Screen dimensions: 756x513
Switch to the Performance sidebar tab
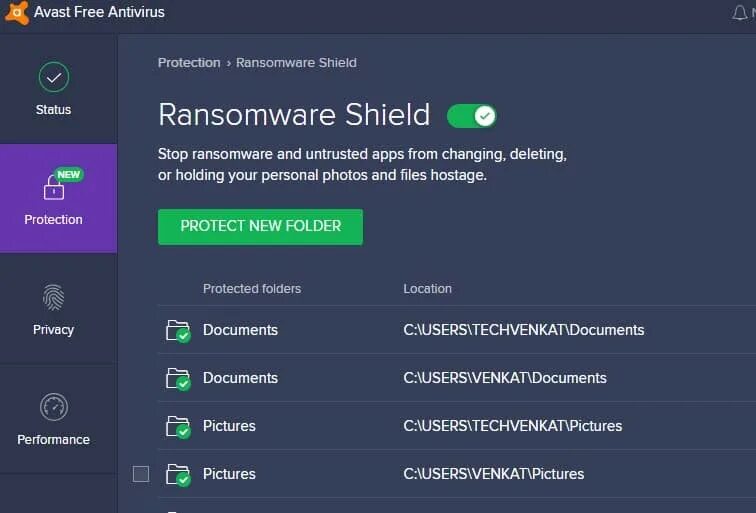tap(58, 418)
